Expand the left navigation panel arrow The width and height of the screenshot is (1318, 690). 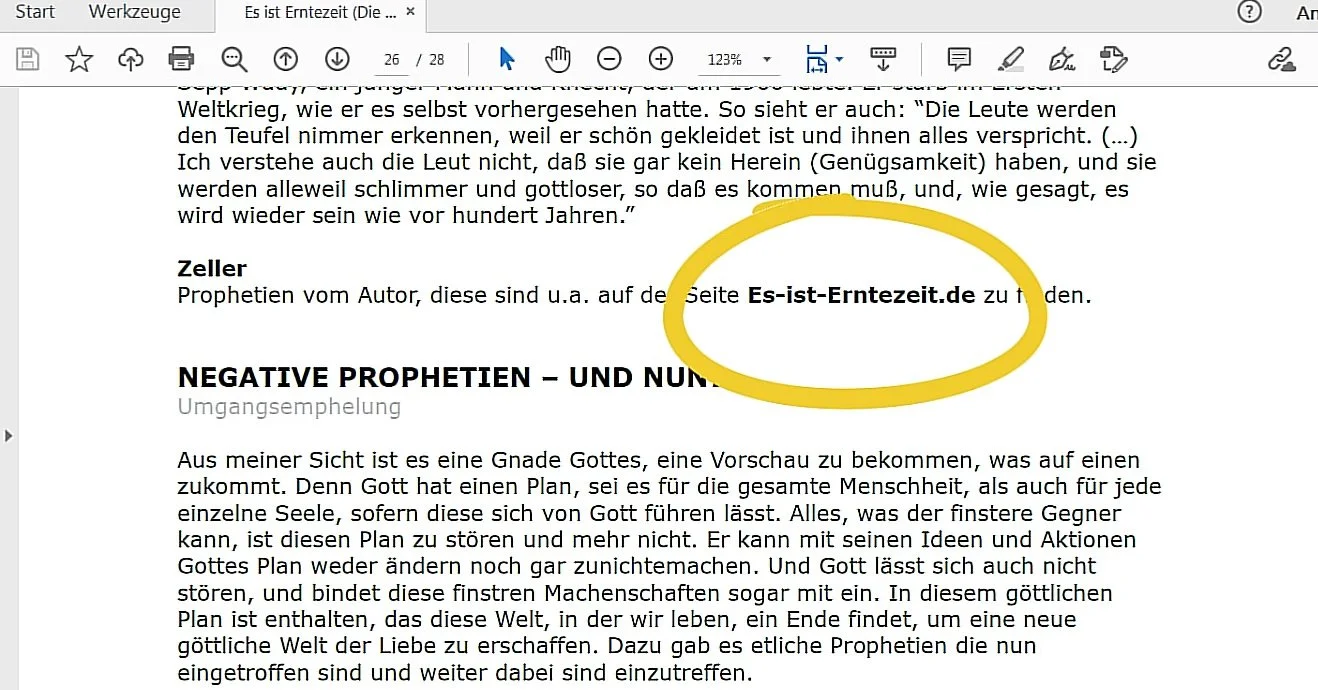pos(8,435)
